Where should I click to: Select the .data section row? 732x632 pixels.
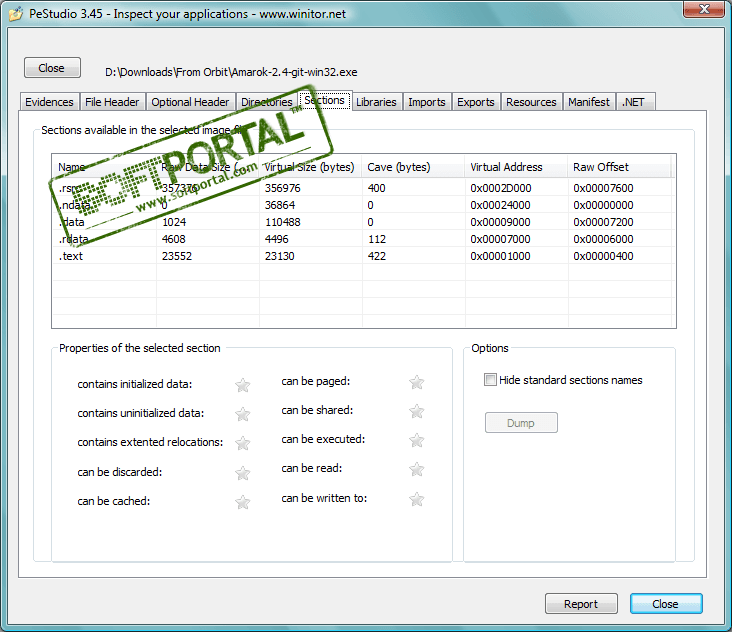pyautogui.click(x=362, y=222)
